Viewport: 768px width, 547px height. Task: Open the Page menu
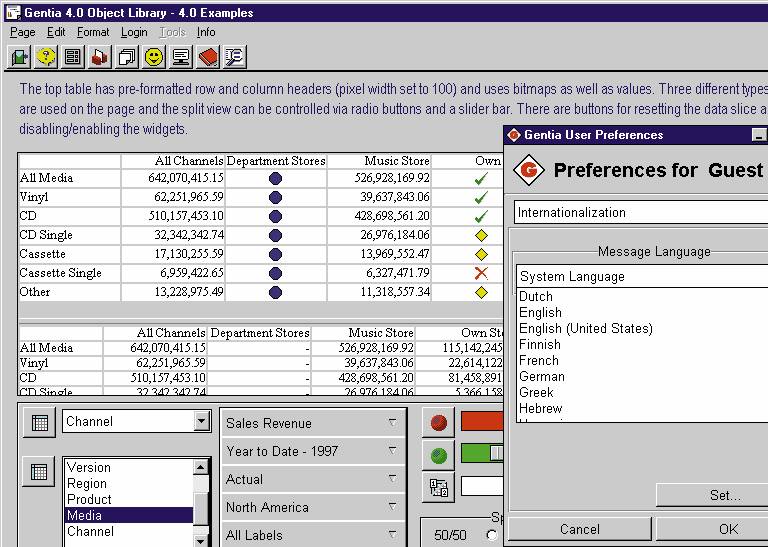pos(23,32)
